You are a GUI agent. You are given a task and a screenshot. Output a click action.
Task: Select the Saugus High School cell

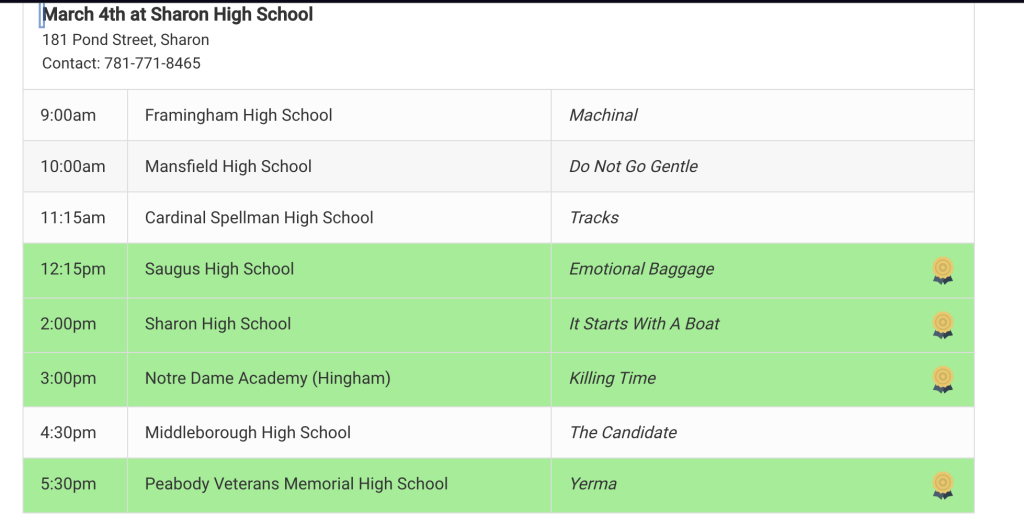coord(220,268)
